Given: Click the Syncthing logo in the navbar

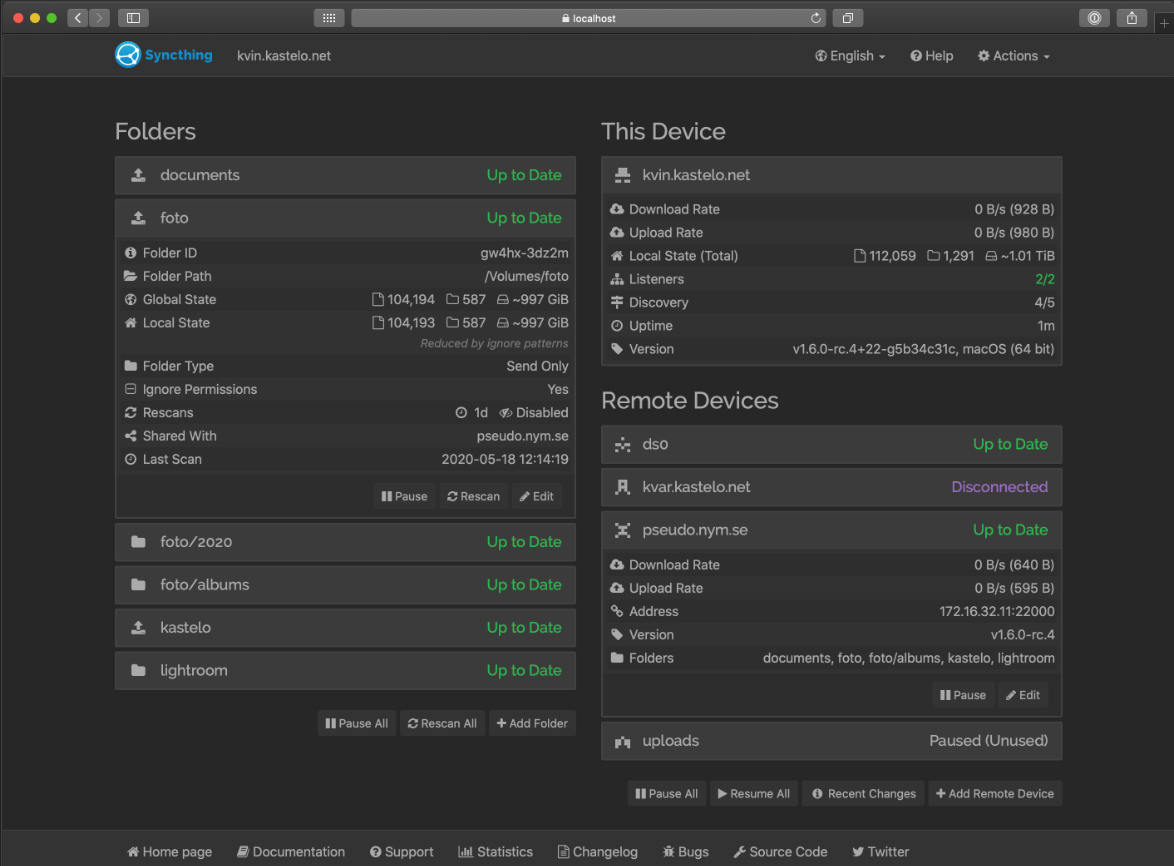Looking at the screenshot, I should coord(128,55).
